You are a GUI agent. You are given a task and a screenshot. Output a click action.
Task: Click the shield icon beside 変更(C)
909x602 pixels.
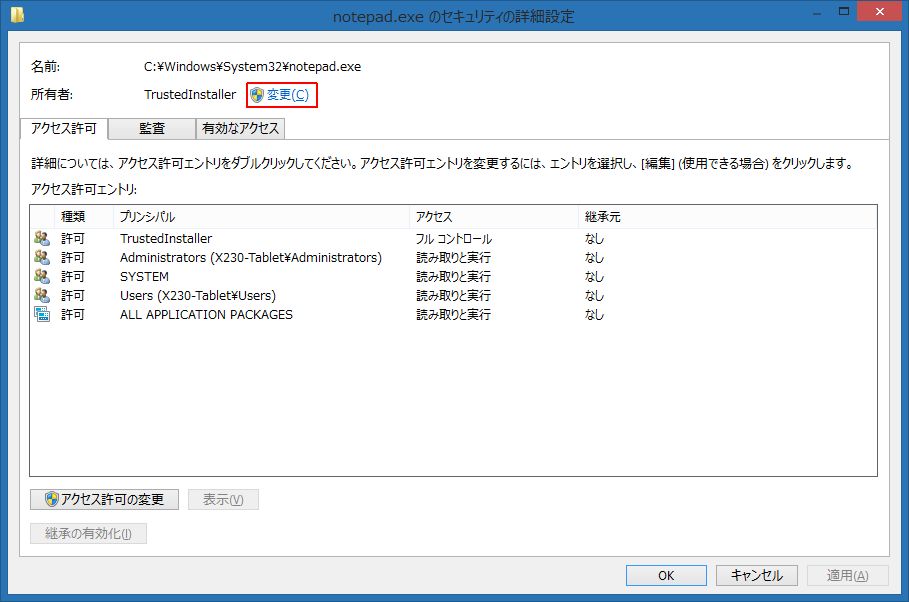(x=257, y=95)
